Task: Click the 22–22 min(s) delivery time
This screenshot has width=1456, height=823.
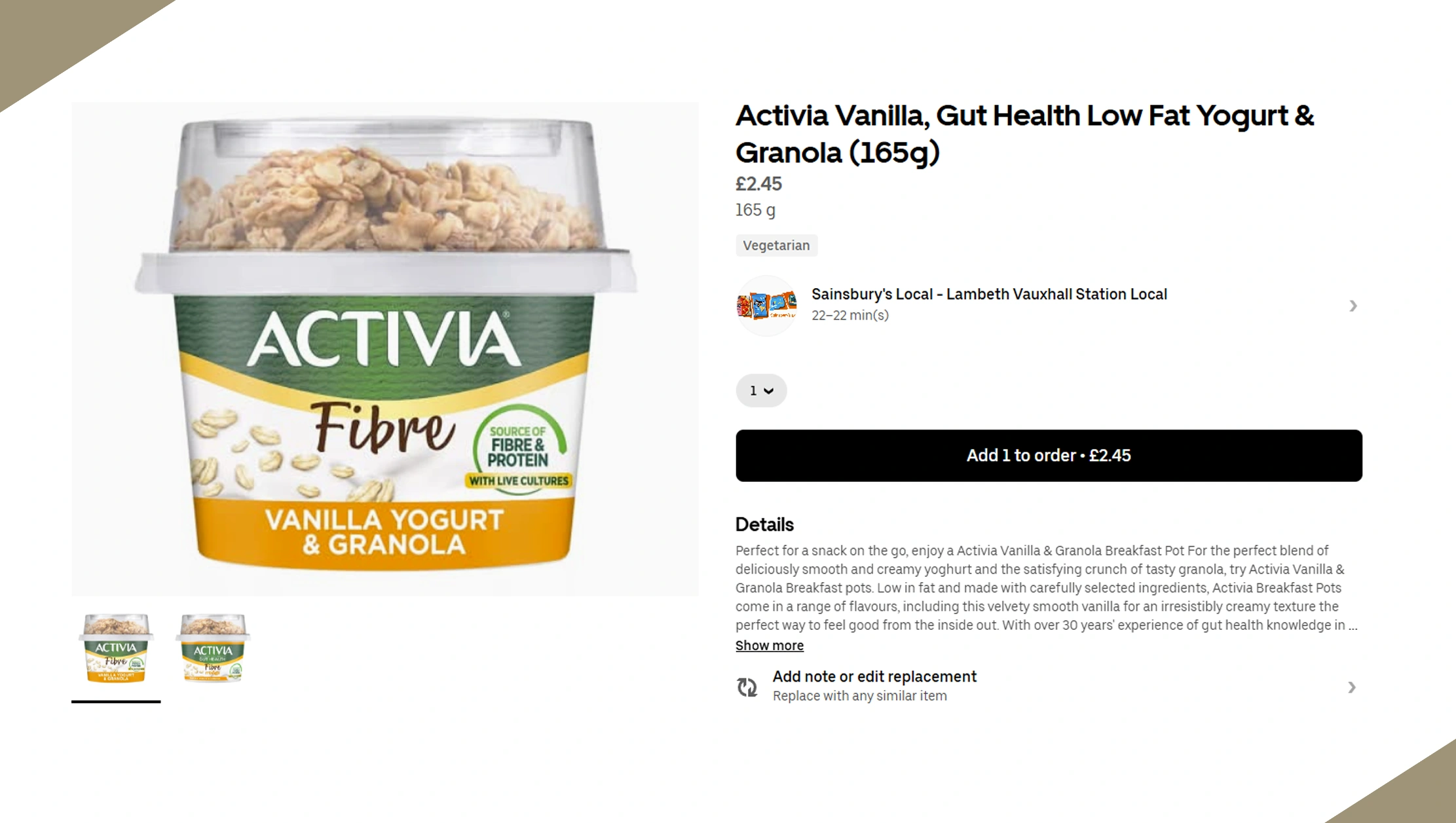Action: click(x=849, y=316)
